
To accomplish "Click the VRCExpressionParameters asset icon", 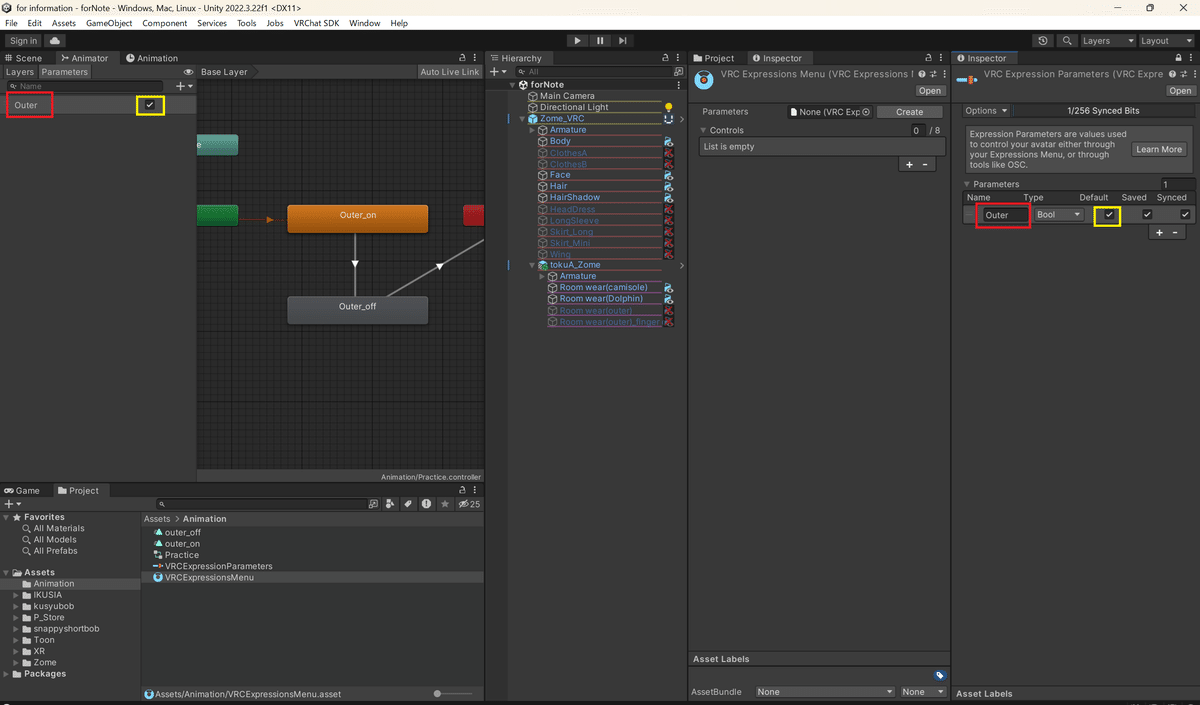I will coord(157,566).
